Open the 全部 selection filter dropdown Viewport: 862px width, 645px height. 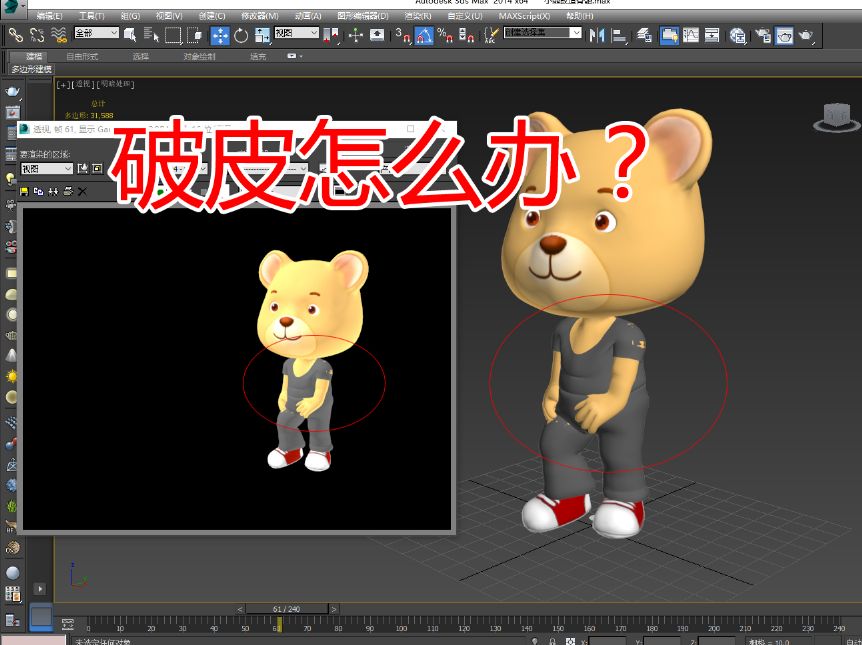click(96, 33)
